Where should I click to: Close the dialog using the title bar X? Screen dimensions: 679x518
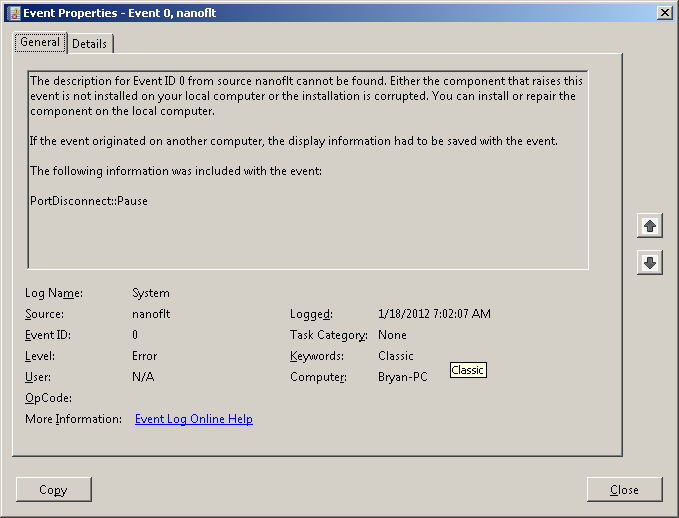[664, 12]
